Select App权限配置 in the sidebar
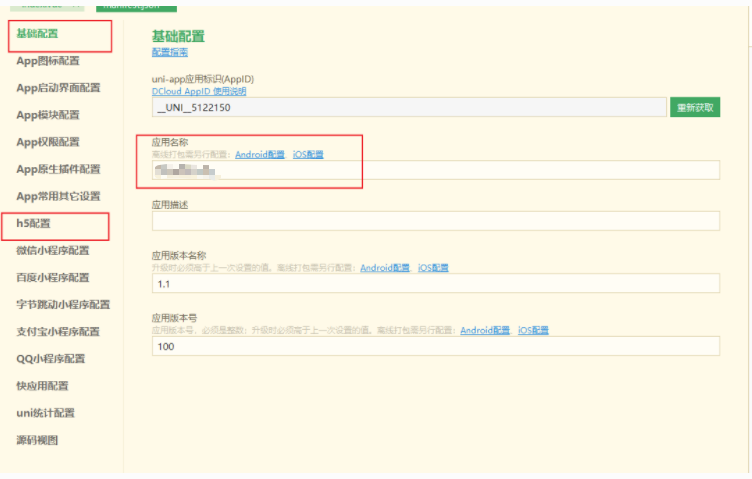 pos(48,142)
